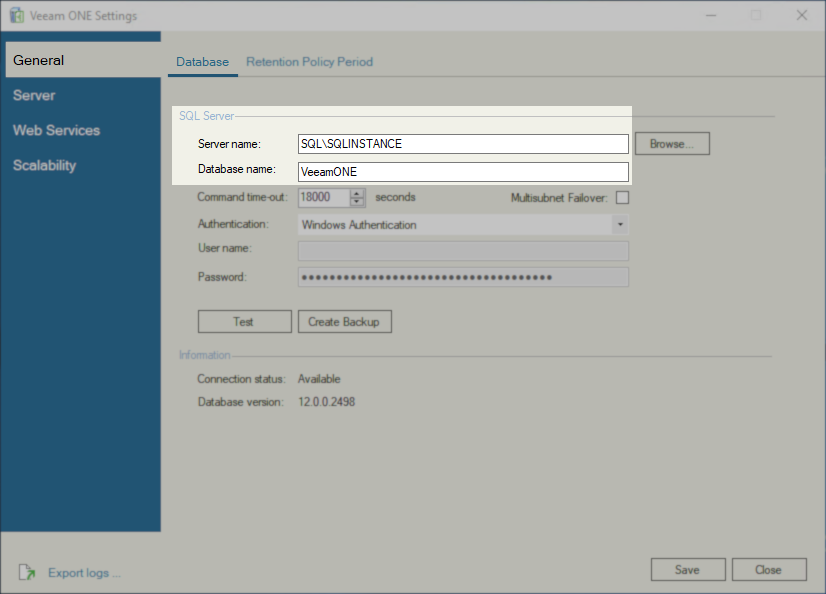The width and height of the screenshot is (826, 594).
Task: Click the database version 12.0.0.2498
Action: click(327, 402)
